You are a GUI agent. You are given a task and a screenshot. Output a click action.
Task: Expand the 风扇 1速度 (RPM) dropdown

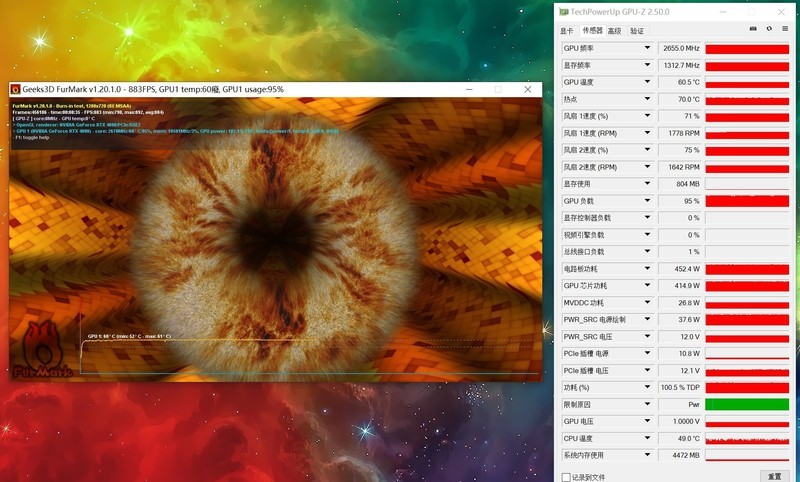coord(647,133)
